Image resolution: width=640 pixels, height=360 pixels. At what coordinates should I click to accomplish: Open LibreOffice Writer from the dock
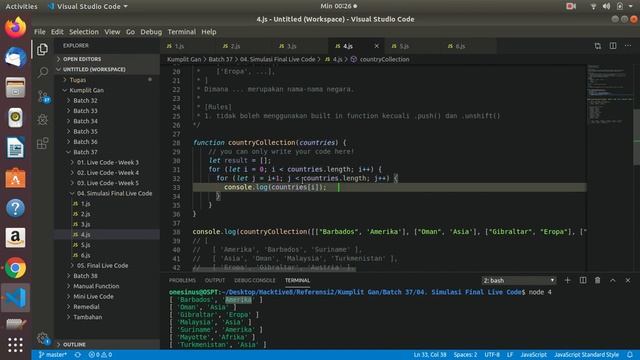16,148
